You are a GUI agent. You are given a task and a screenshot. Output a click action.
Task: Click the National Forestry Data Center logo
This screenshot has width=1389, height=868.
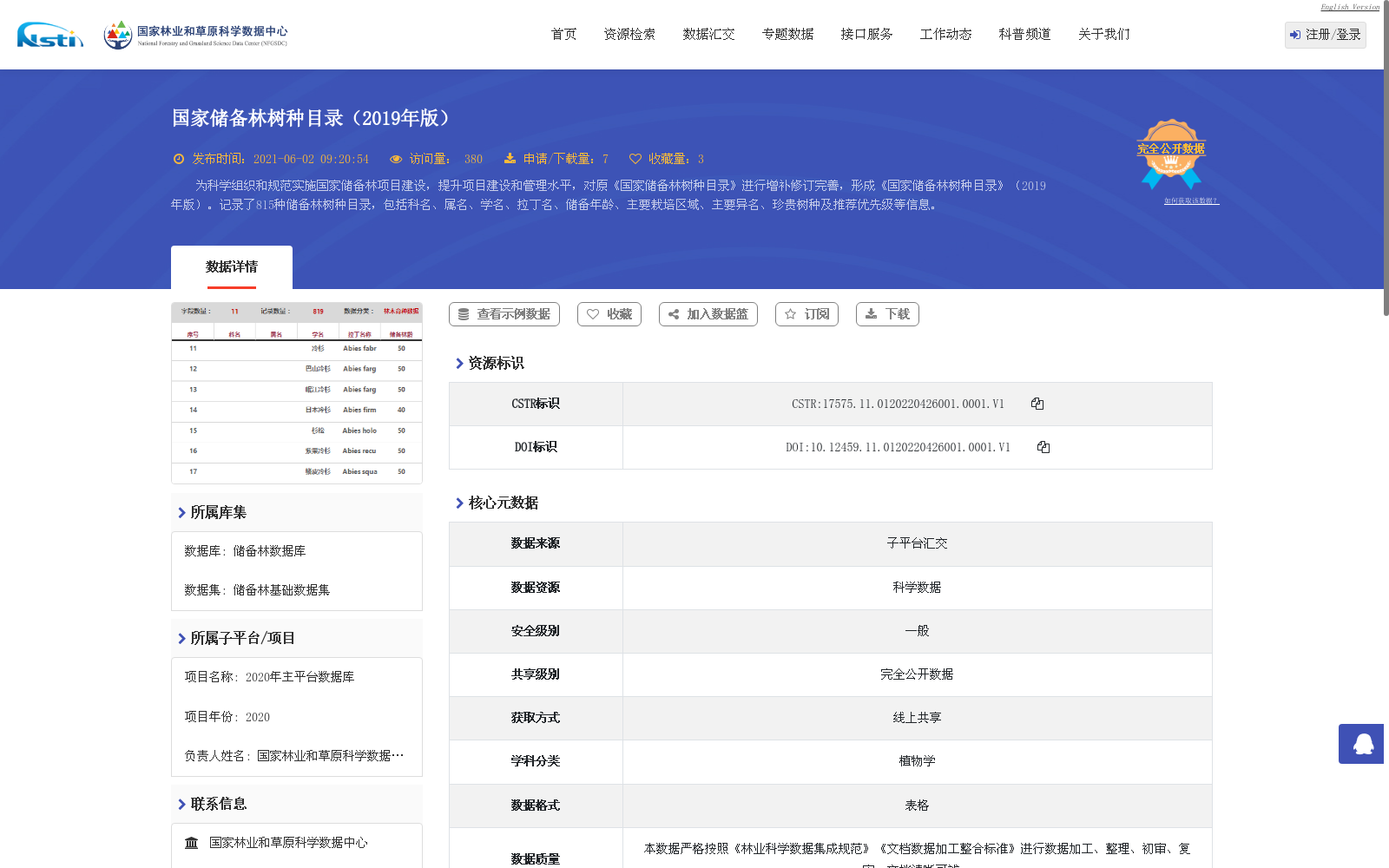click(x=195, y=35)
